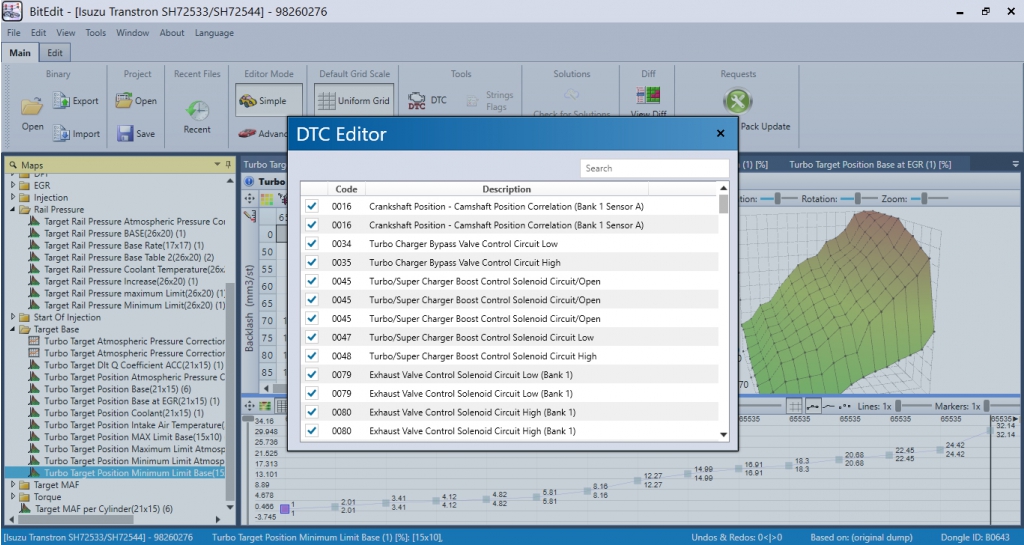Open project via folder icon

(x=123, y=101)
